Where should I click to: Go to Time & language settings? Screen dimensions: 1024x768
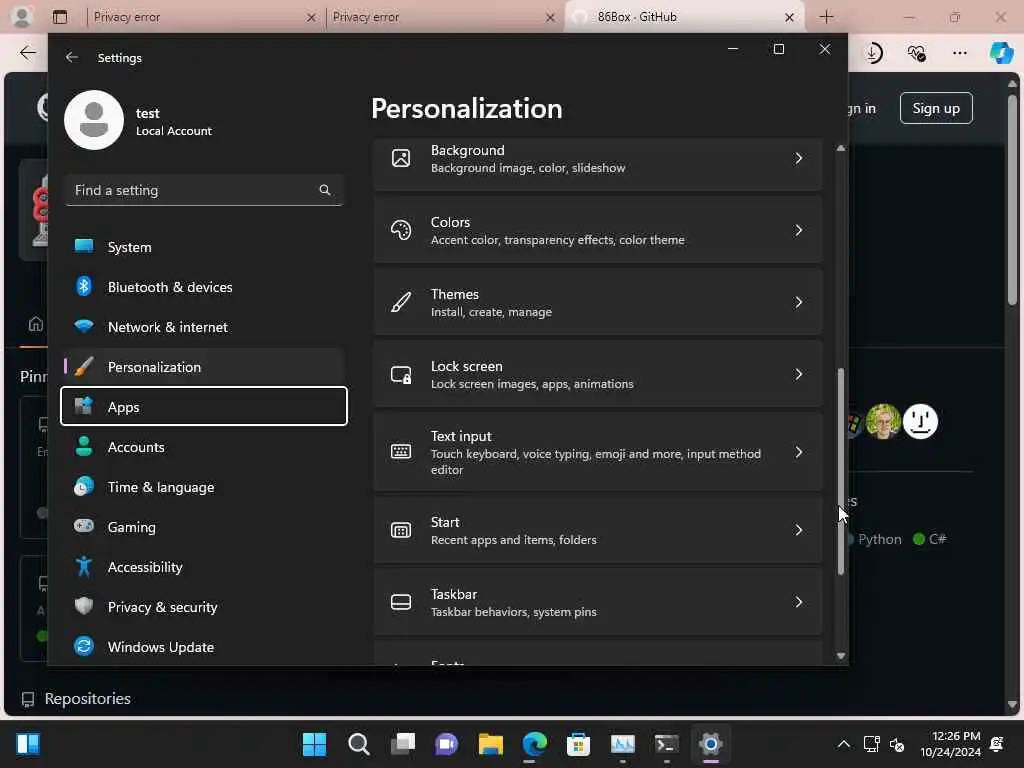203,487
